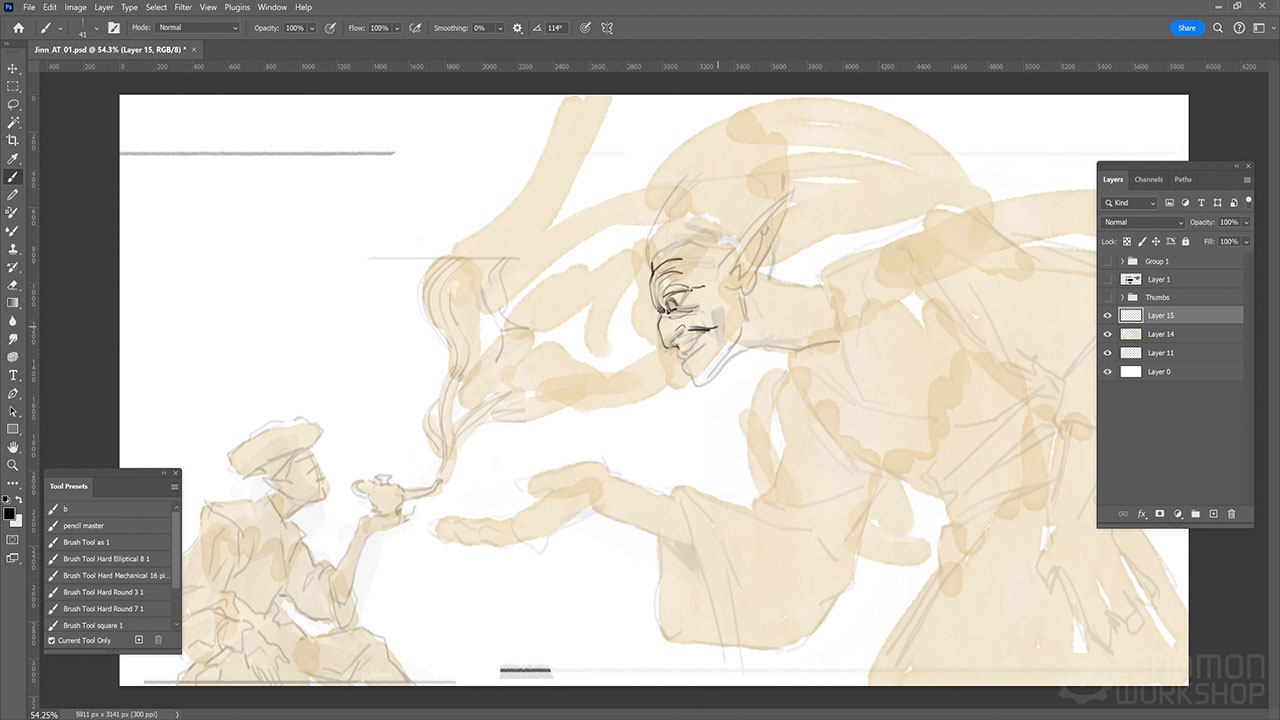Open the brush Mode dropdown
Screen dimensions: 1280x720
[198, 28]
